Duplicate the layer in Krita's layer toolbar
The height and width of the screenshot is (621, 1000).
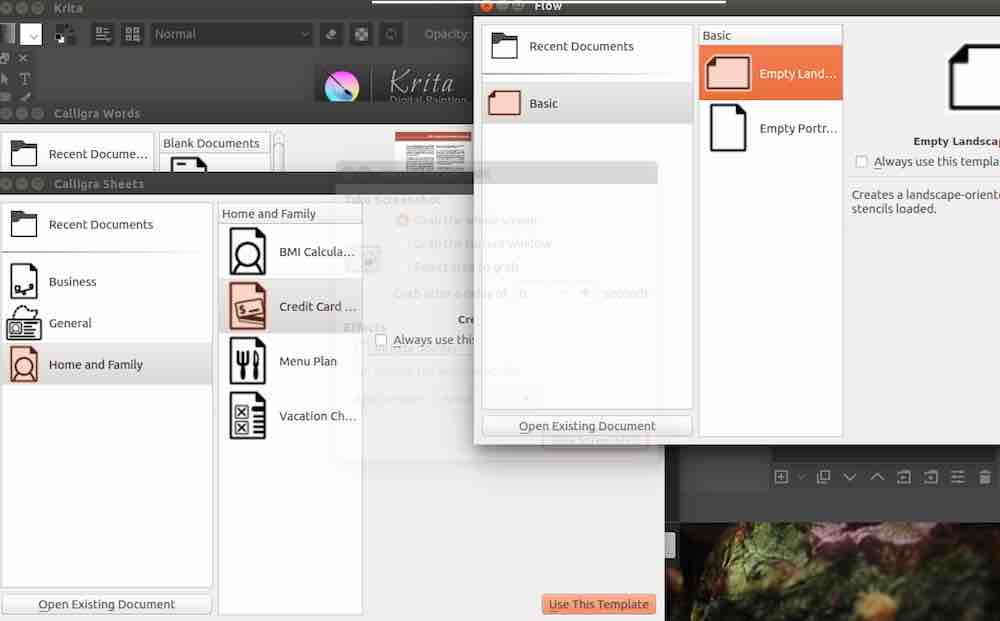823,477
